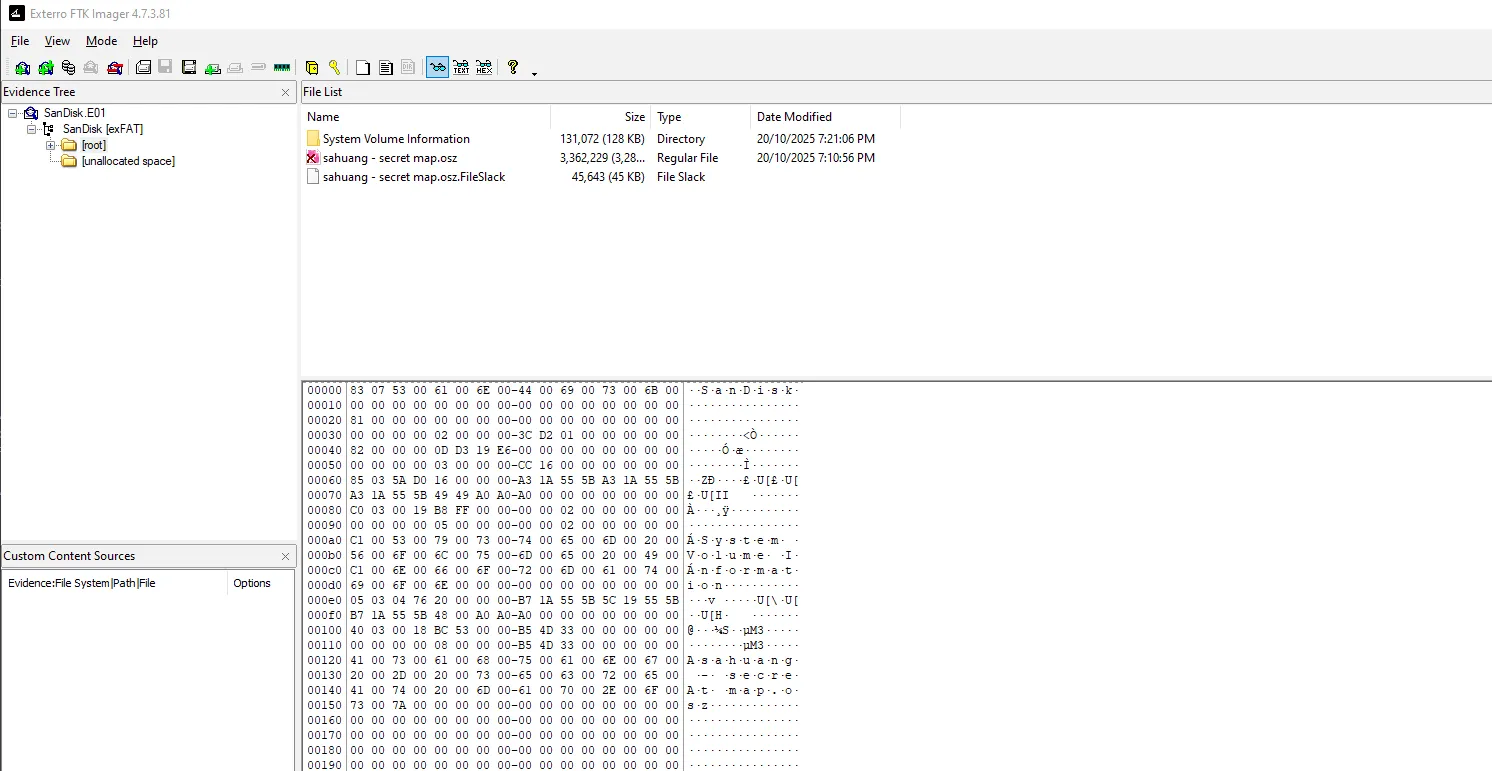Open the Mode menu
This screenshot has width=1492, height=771.
pos(101,41)
